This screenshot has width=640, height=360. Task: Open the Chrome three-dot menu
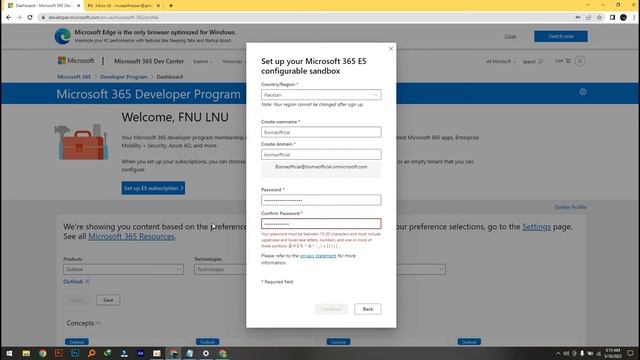(x=634, y=18)
